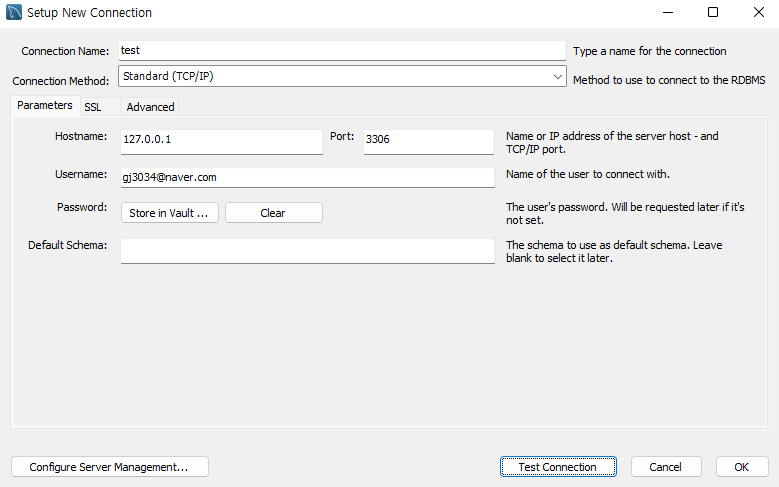
Task: Click 'Name of the user to connect with' text
Action: pyautogui.click(x=588, y=174)
